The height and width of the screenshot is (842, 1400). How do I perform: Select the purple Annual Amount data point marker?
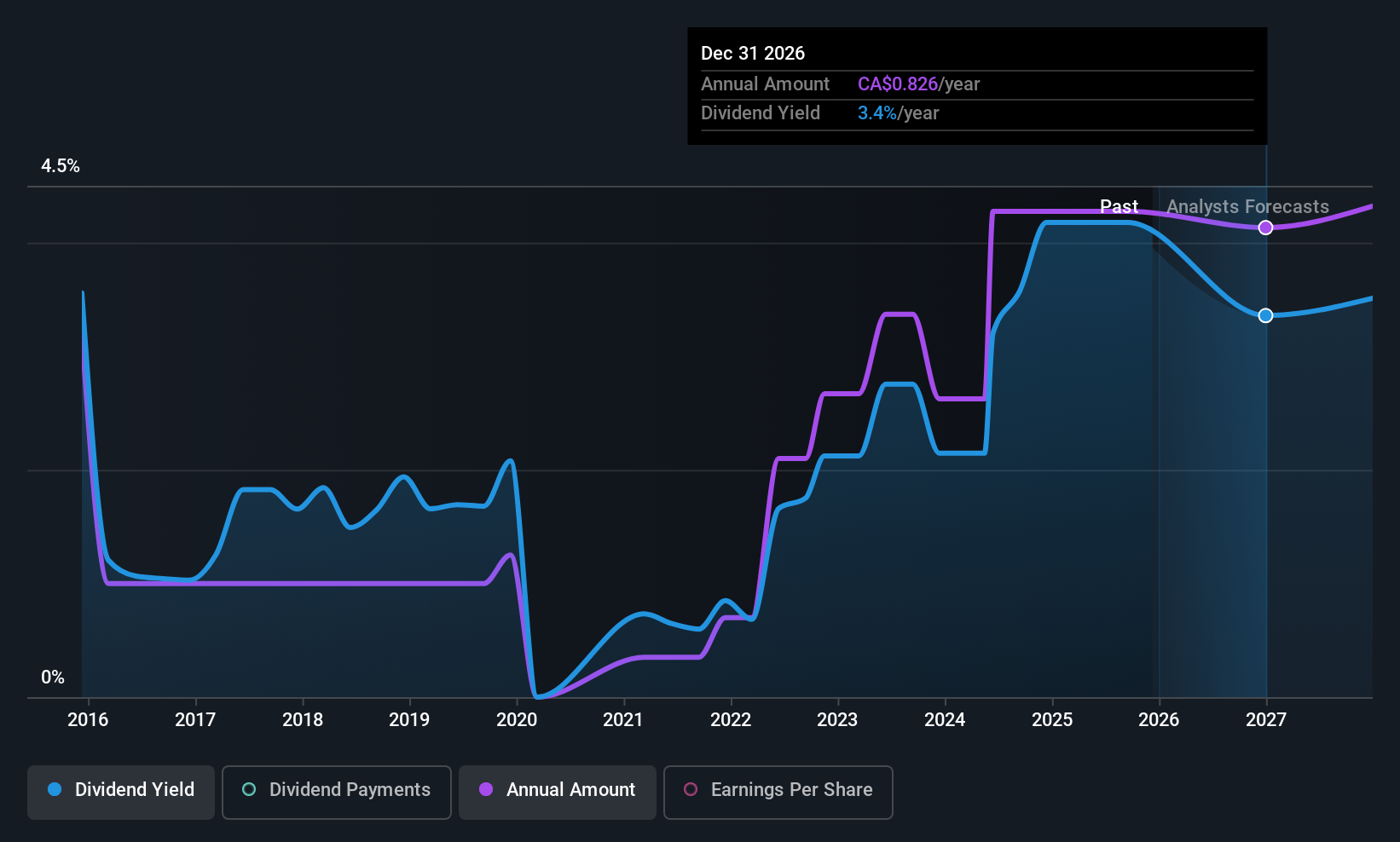[1266, 228]
